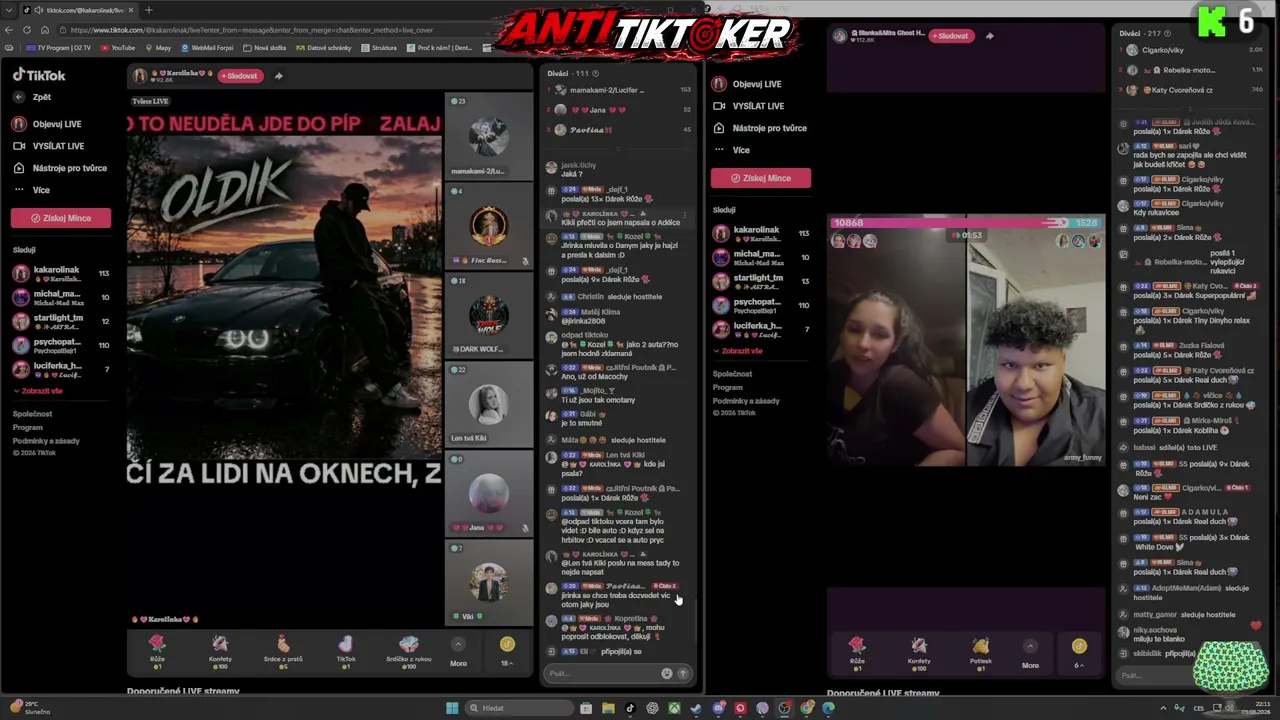Expand Zobrazit vše in right window sidebar
Viewport: 1280px width, 720px height.
click(x=738, y=351)
